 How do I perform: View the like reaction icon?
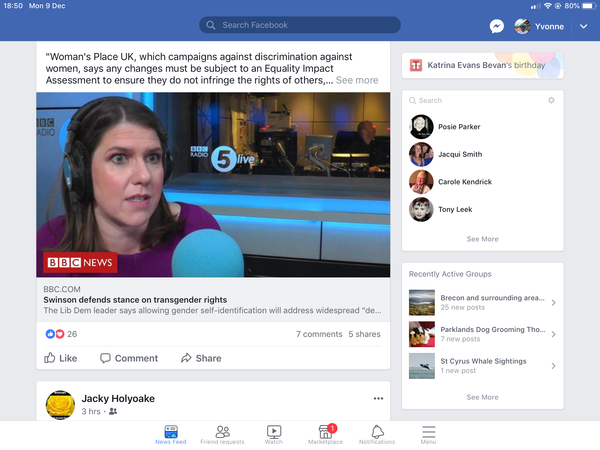(x=50, y=334)
